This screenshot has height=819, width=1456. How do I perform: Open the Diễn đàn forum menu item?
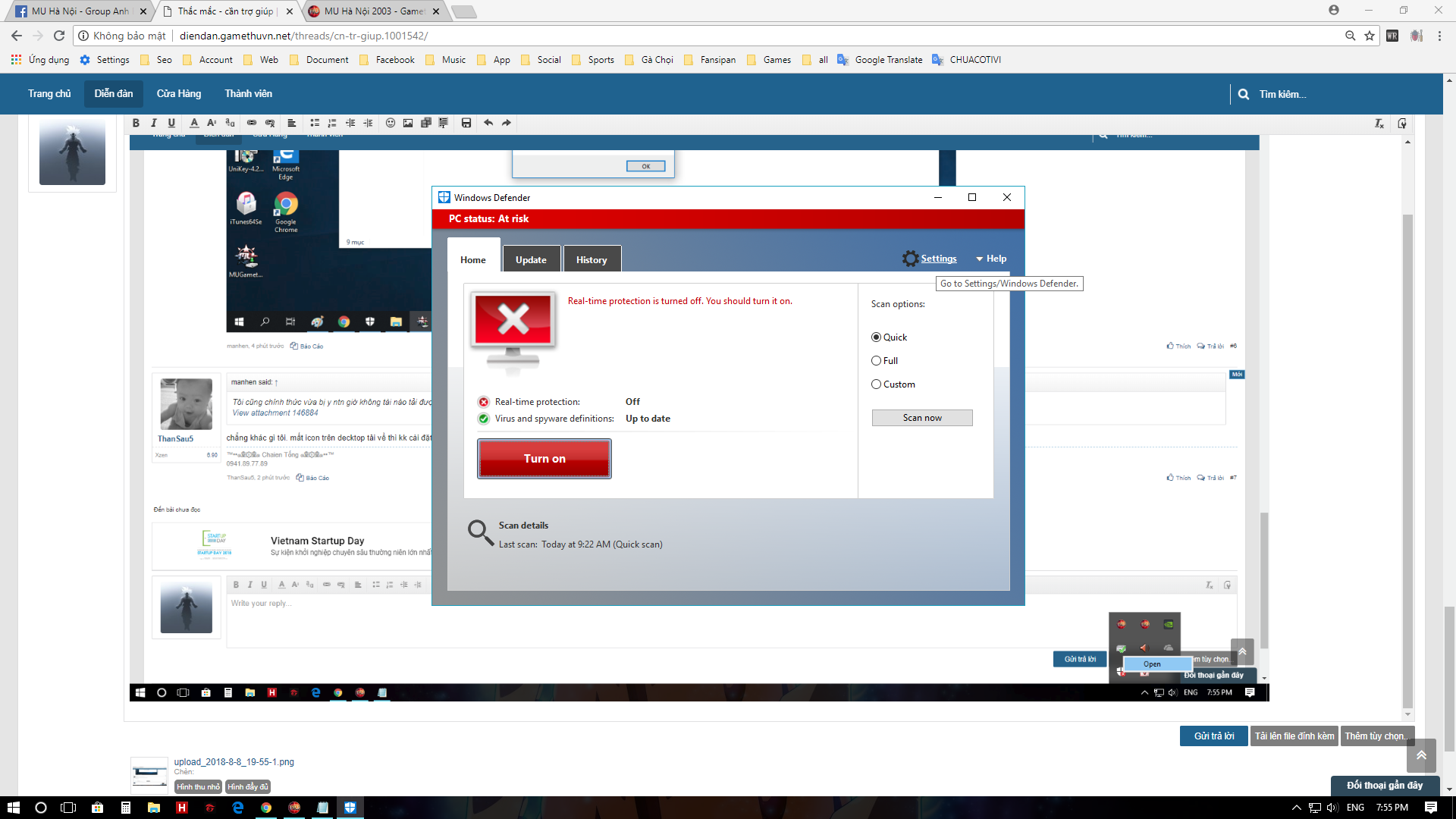[x=114, y=94]
